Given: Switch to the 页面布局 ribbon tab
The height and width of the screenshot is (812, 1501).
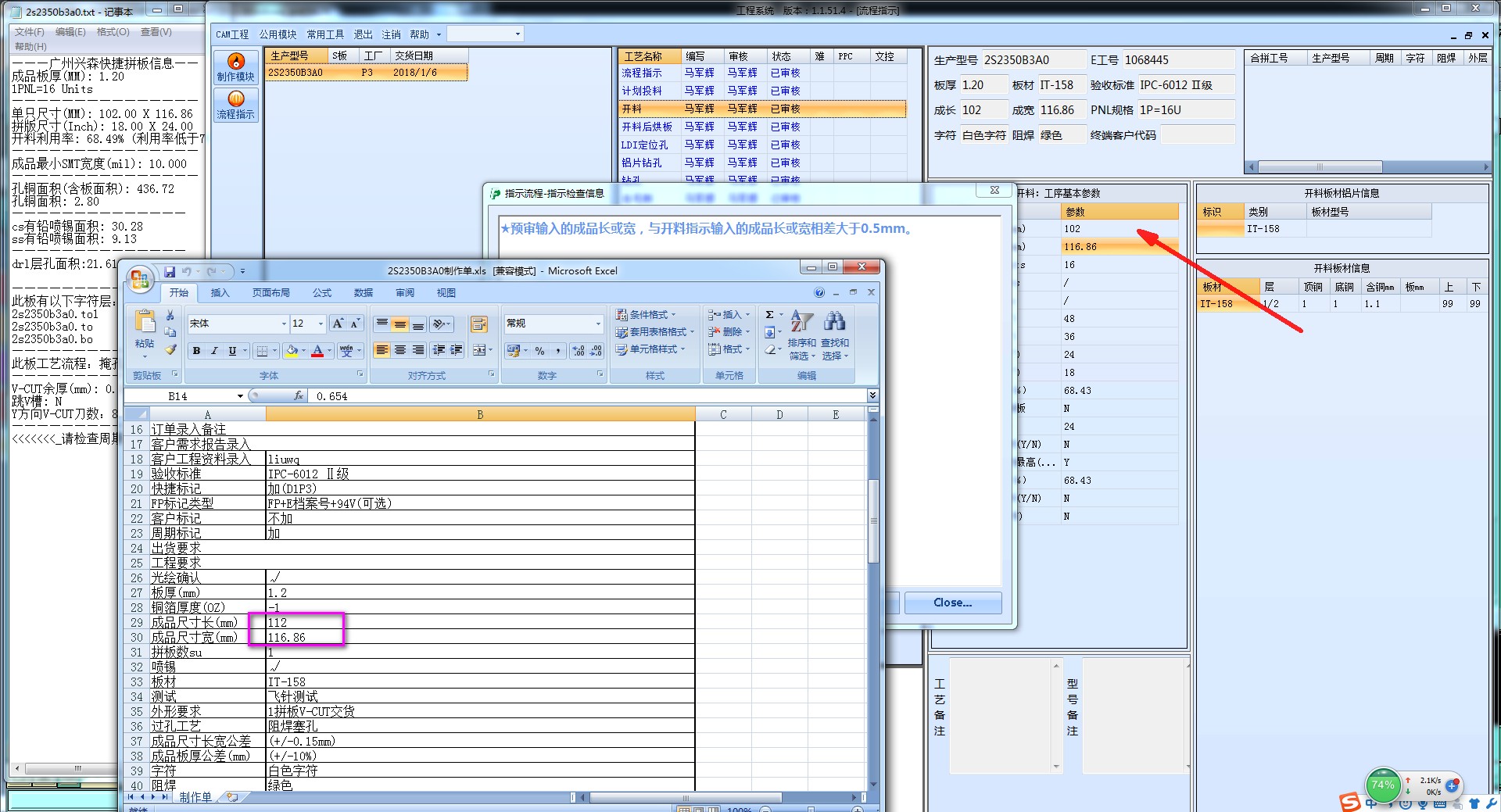Looking at the screenshot, I should [x=270, y=293].
